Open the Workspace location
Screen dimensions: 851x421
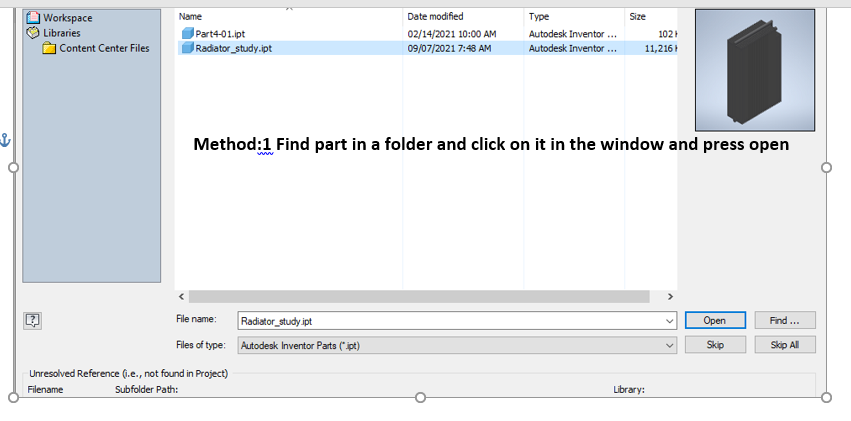point(67,18)
